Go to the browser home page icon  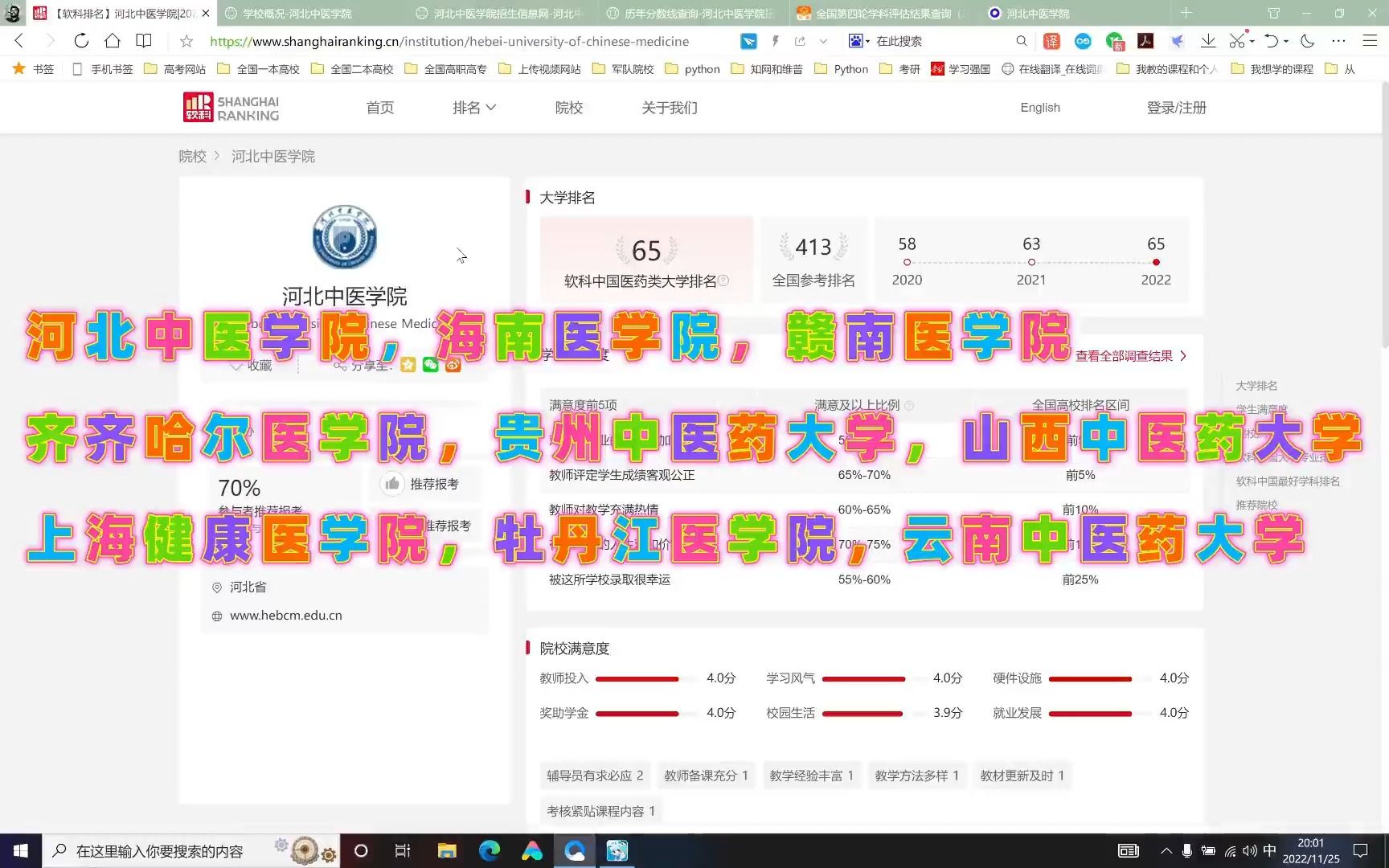click(113, 41)
